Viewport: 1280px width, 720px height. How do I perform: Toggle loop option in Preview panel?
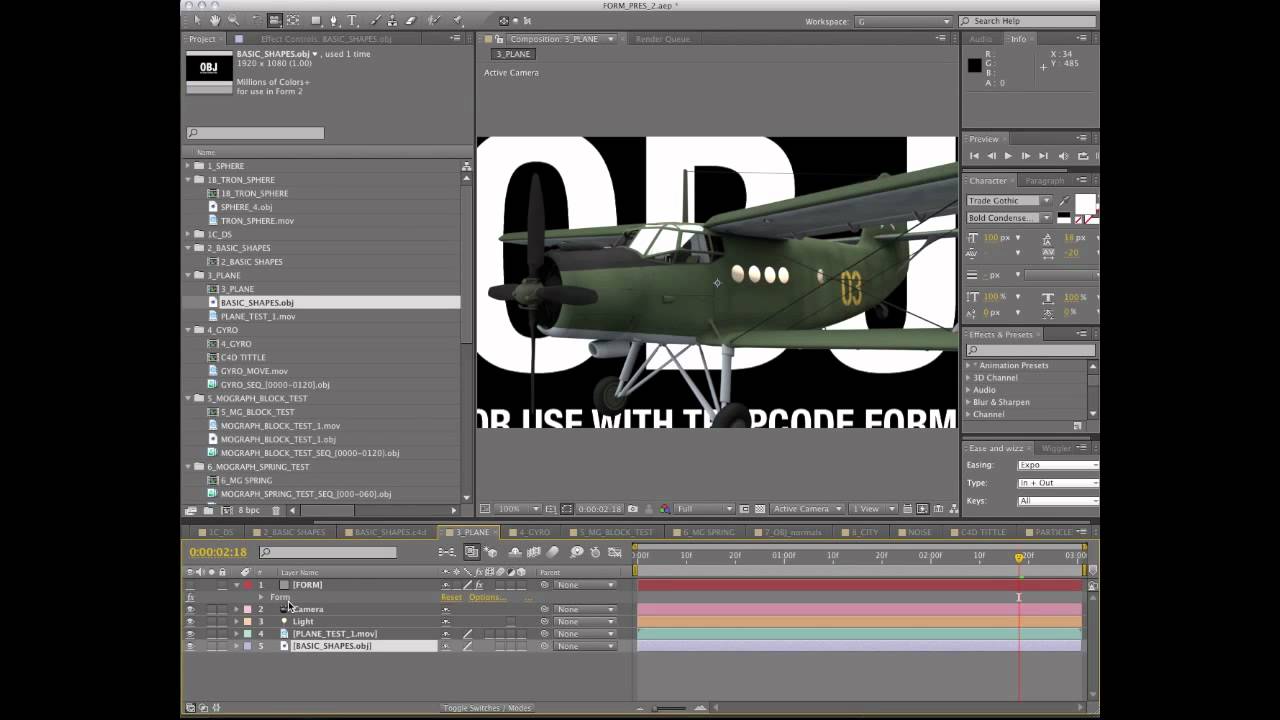1082,156
